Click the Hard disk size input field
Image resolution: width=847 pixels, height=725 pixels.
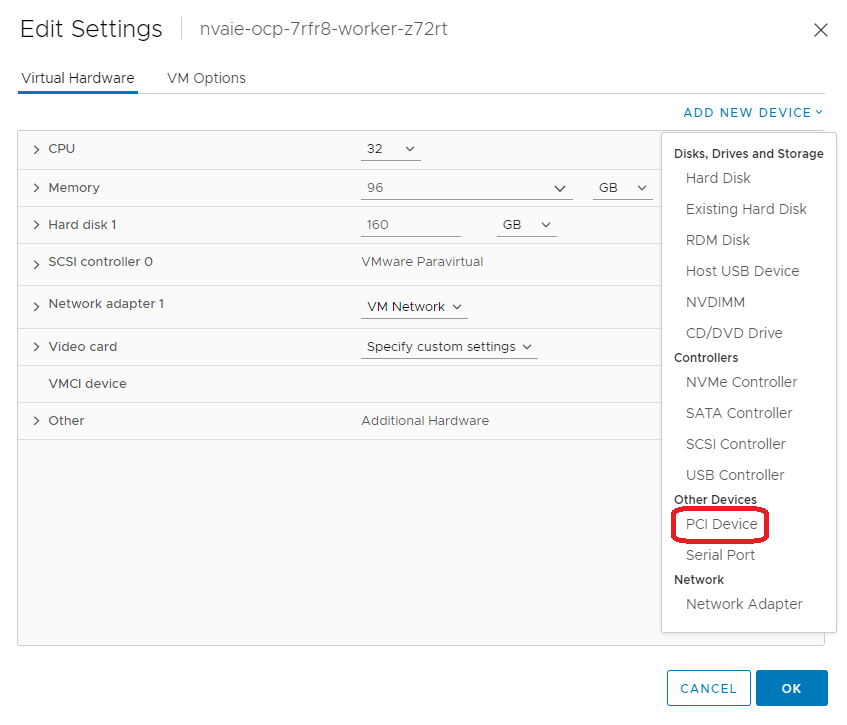(410, 225)
